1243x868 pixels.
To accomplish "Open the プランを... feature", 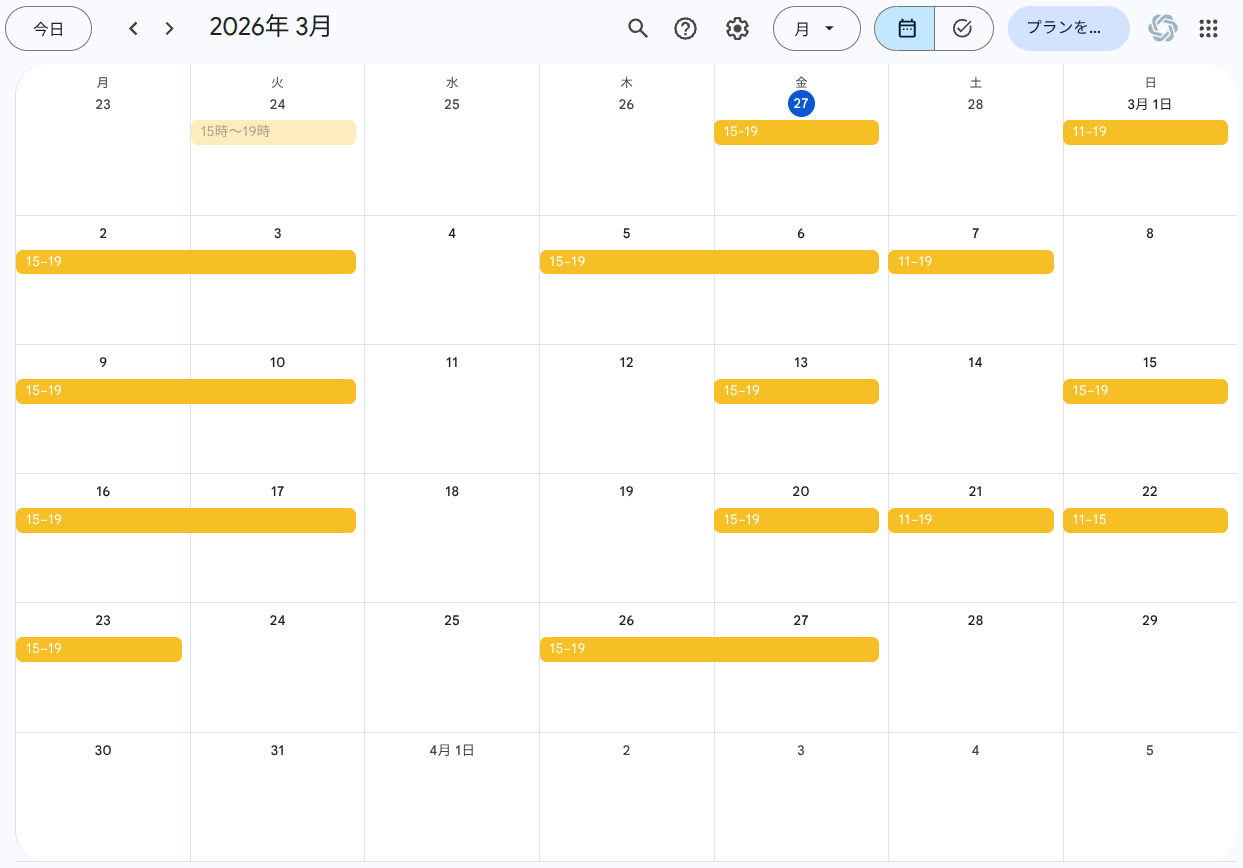I will [x=1068, y=28].
